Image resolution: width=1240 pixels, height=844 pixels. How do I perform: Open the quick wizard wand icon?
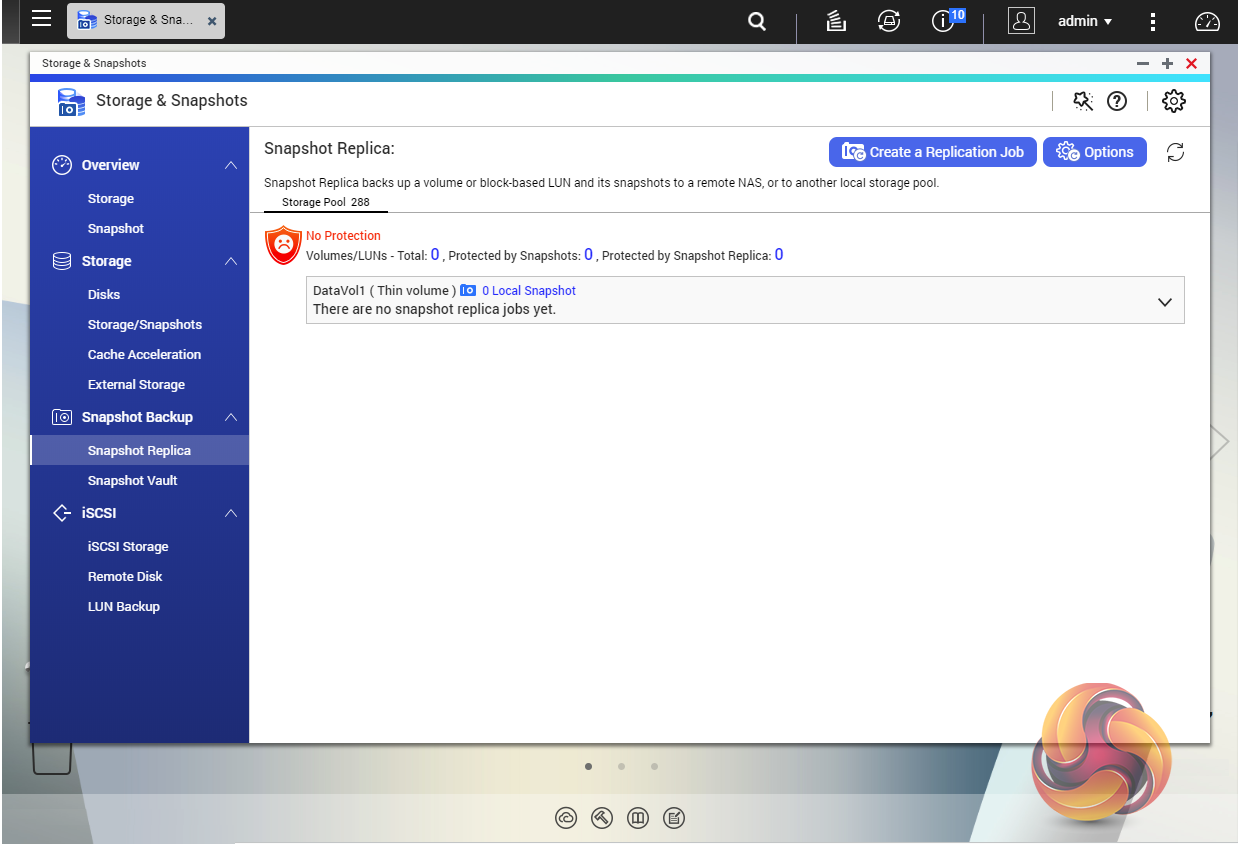(1083, 101)
